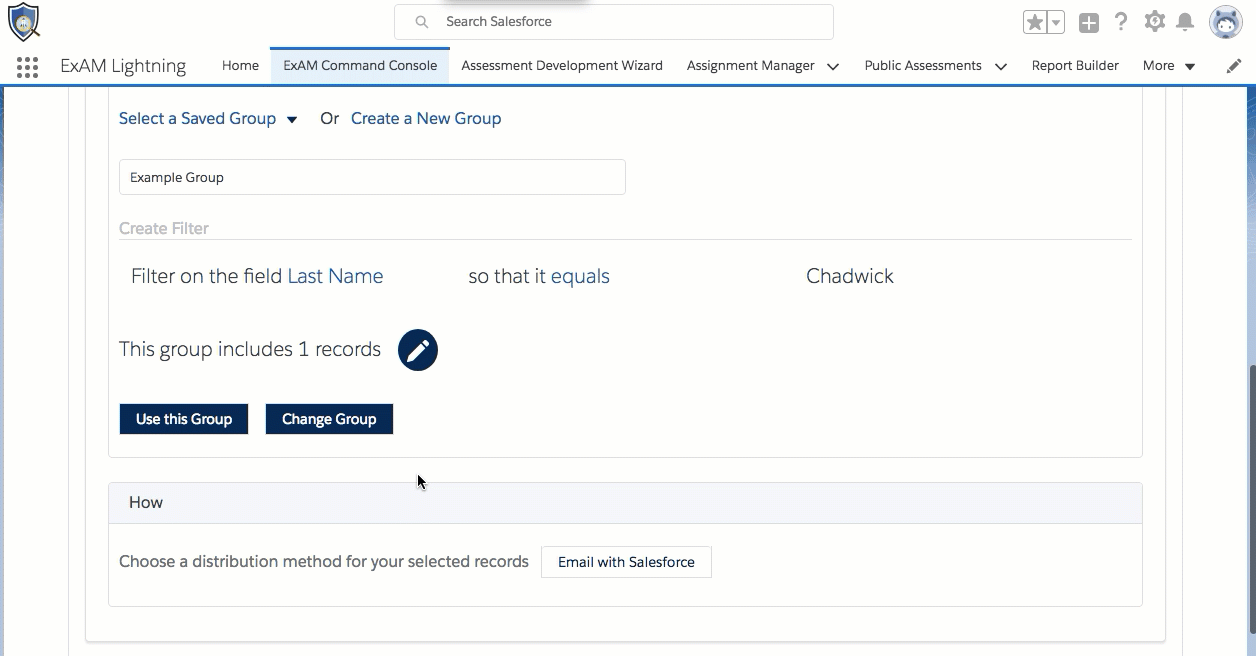Click the search magnifier icon
1256x656 pixels.
(422, 22)
